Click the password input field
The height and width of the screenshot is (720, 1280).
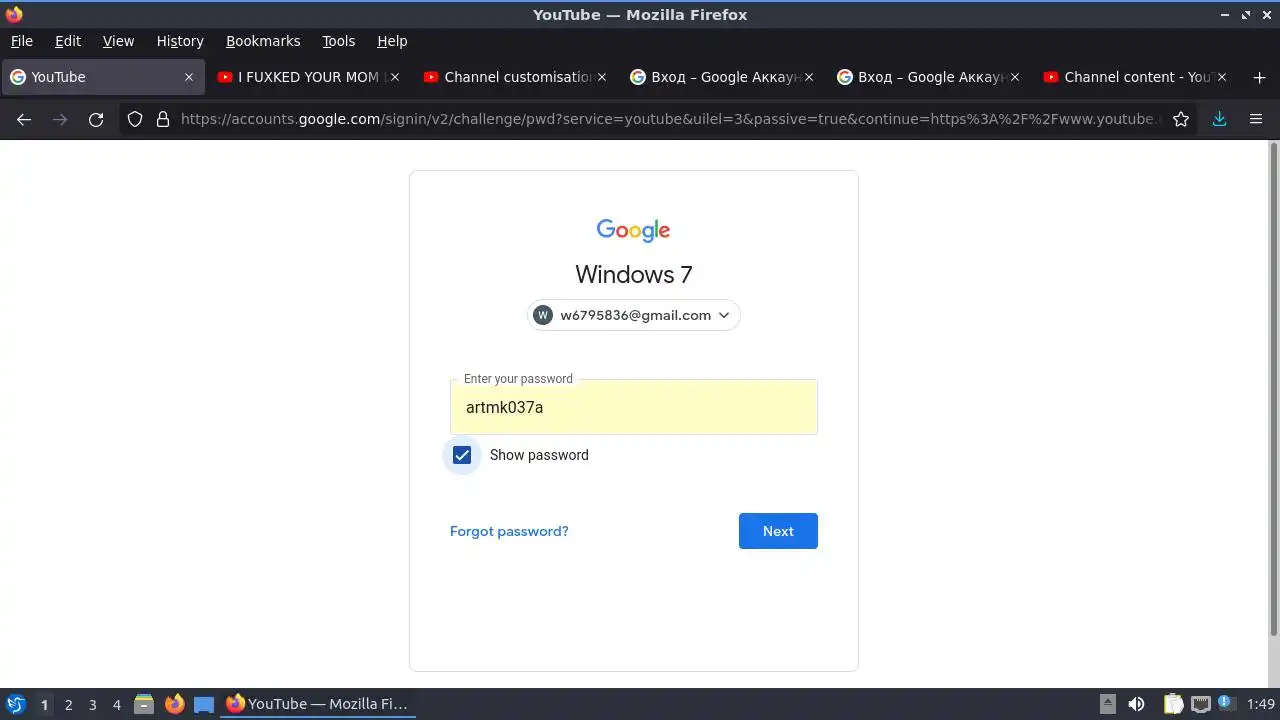pyautogui.click(x=634, y=407)
